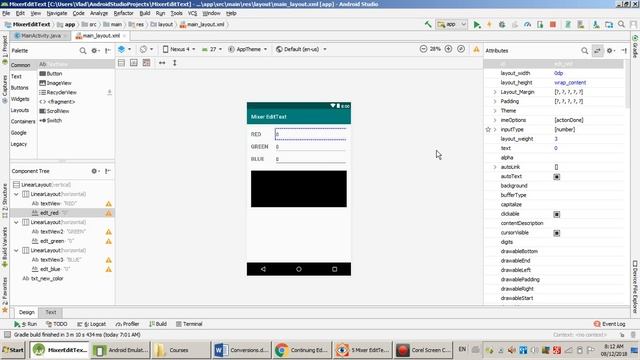The image size is (640, 360).
Task: Click the Make Project hammer icon
Action: (x=428, y=24)
